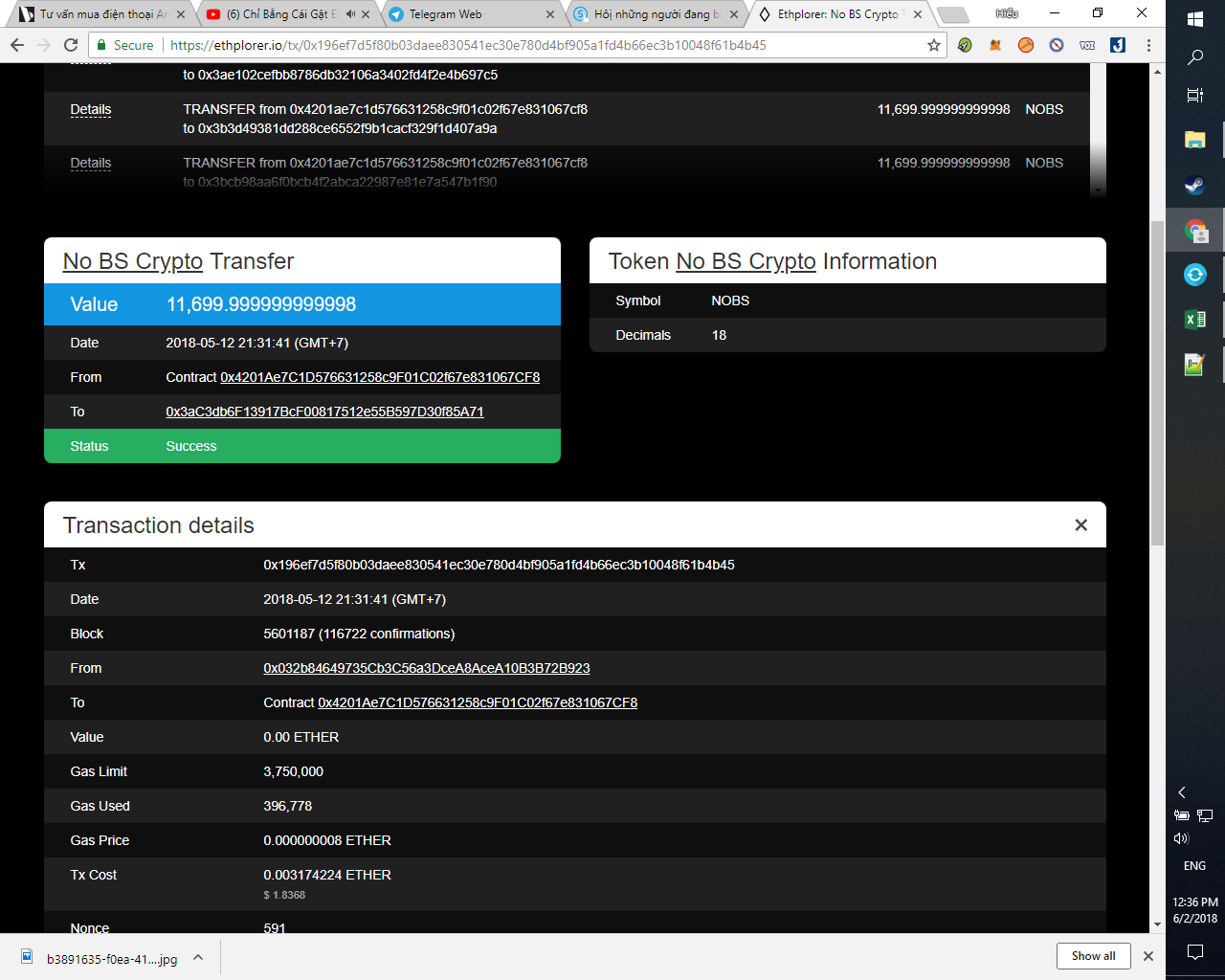This screenshot has height=980, width=1225.
Task: Open a new browser tab
Action: click(952, 14)
